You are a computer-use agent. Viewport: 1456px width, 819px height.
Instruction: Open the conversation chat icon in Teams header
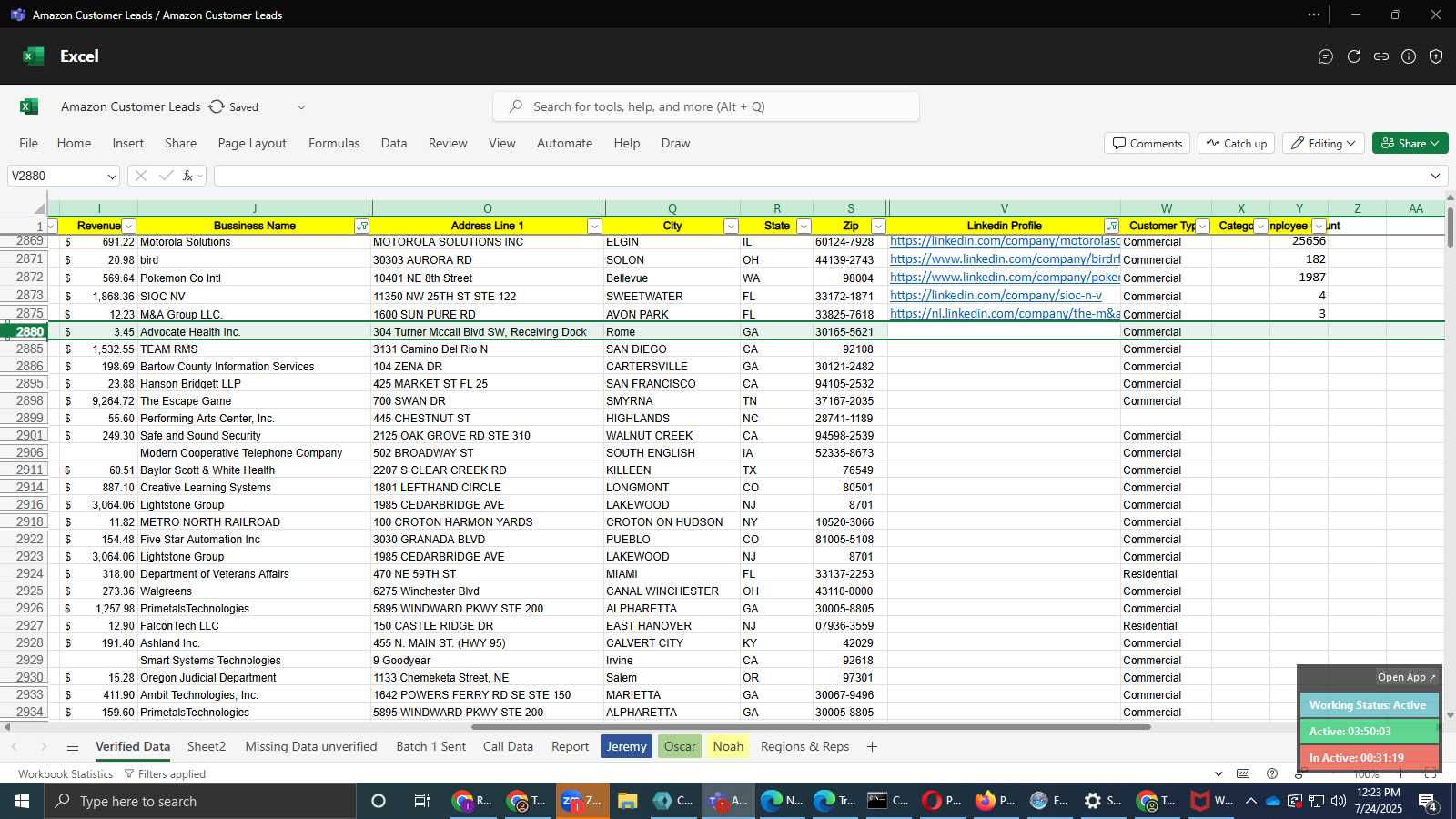click(1326, 56)
